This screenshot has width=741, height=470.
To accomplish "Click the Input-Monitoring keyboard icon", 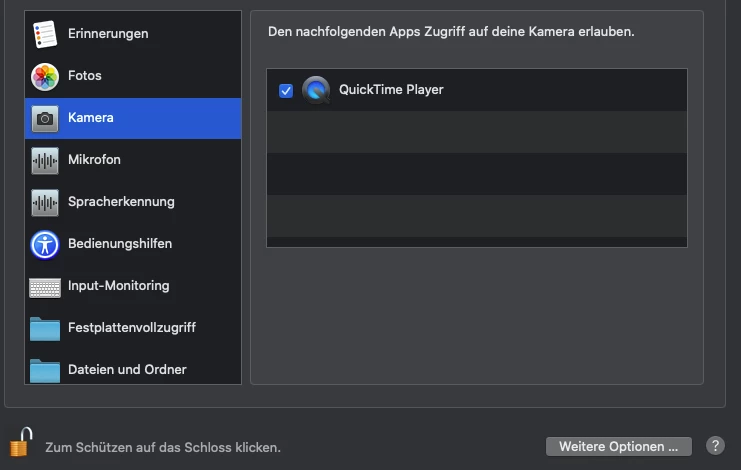I will [45, 287].
